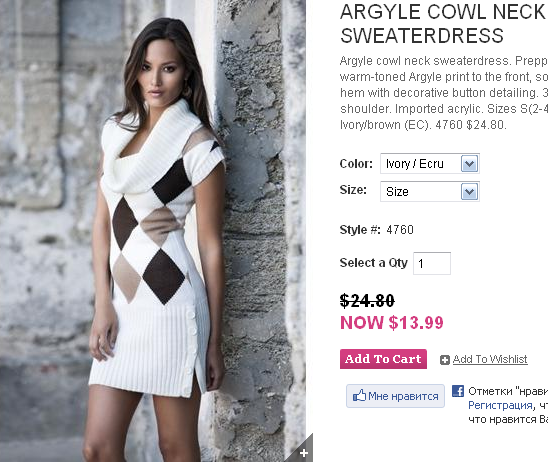The width and height of the screenshot is (548, 462).
Task: Click the crossed-out $24.80 price
Action: click(367, 301)
